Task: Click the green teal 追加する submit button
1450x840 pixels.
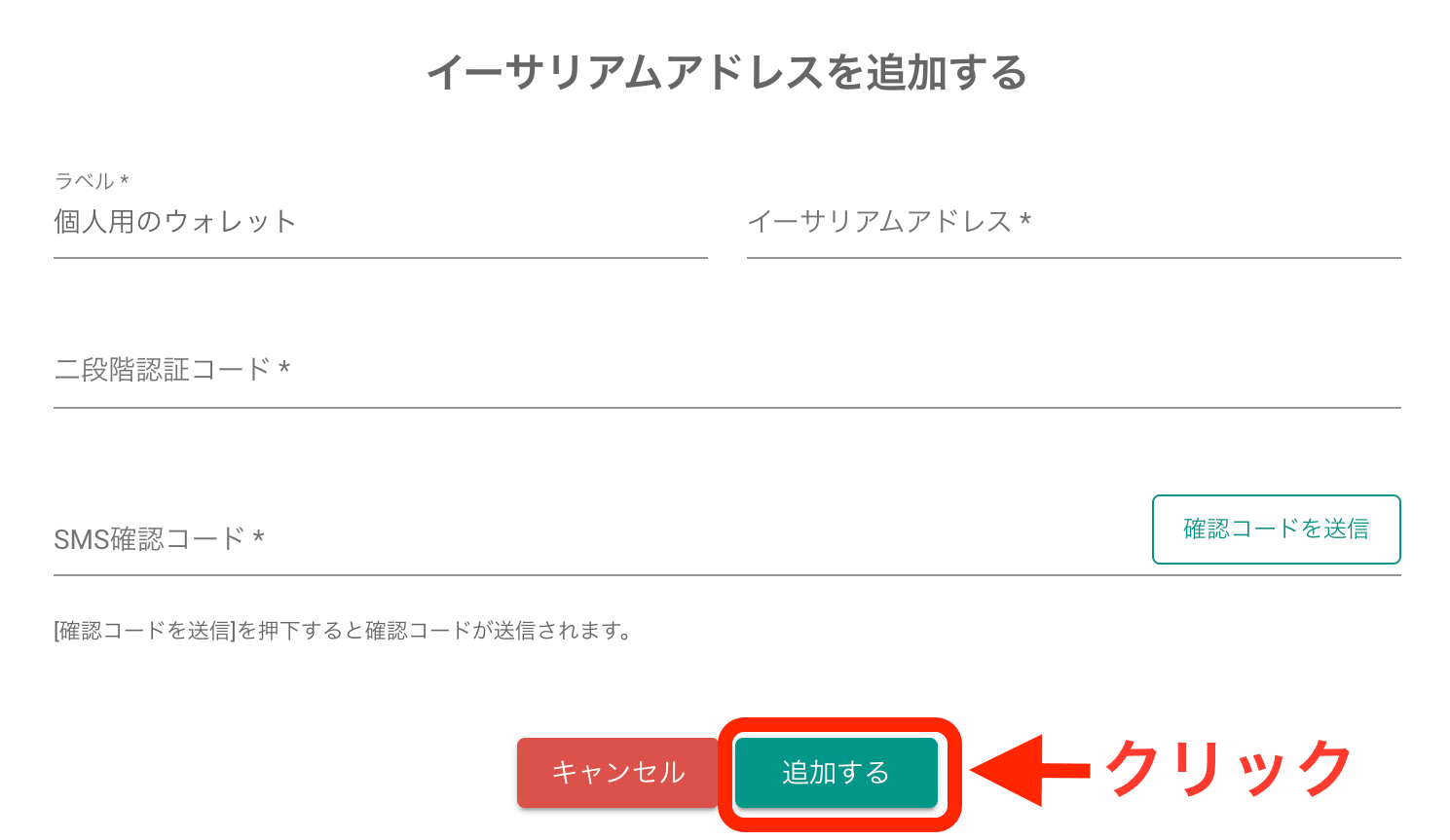Action: click(x=836, y=772)
